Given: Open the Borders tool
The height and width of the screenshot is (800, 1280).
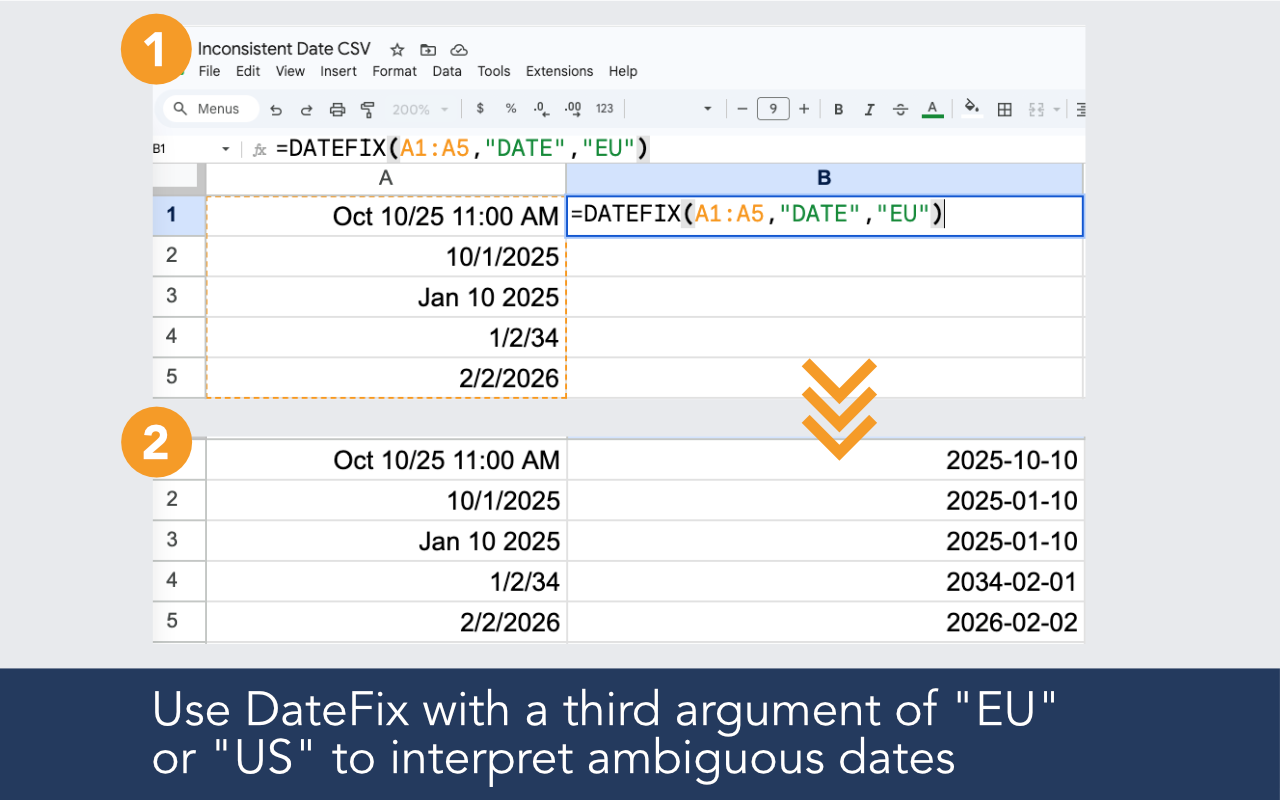Looking at the screenshot, I should coord(1004,108).
